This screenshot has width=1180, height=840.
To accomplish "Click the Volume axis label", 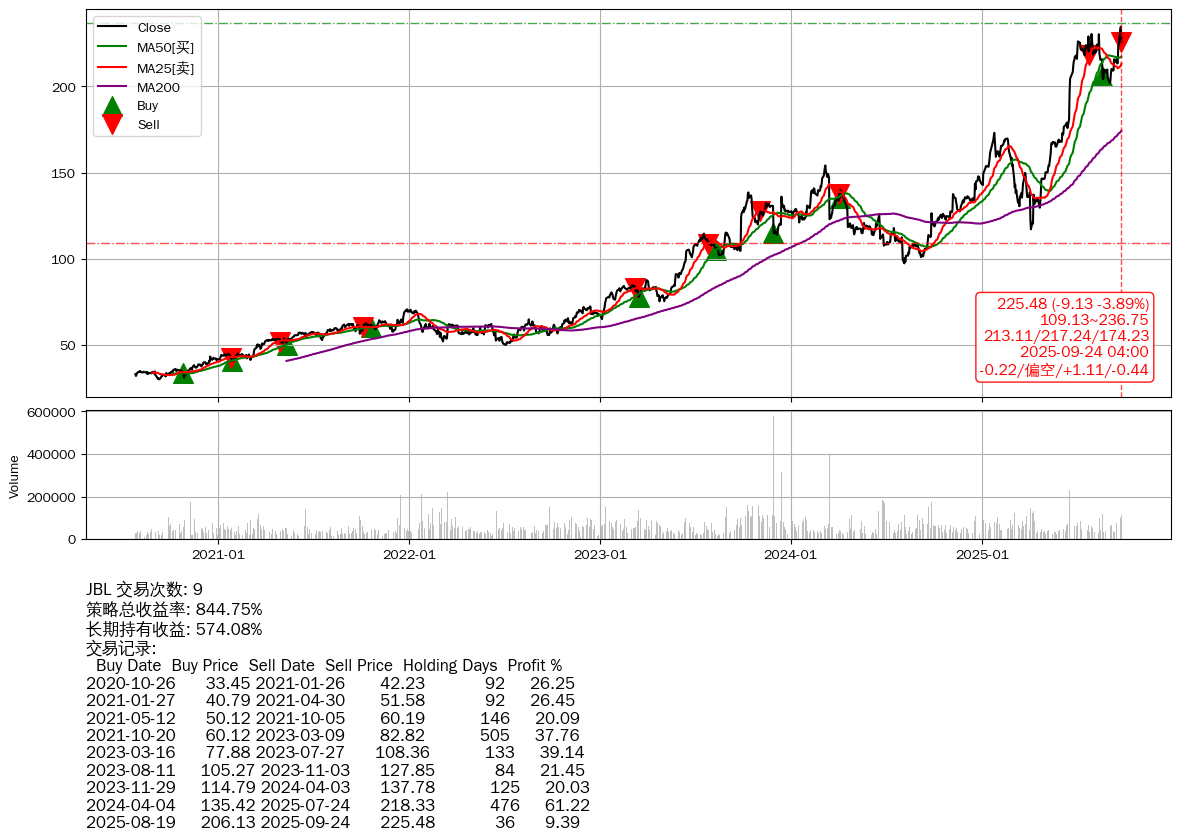I will pyautogui.click(x=14, y=476).
